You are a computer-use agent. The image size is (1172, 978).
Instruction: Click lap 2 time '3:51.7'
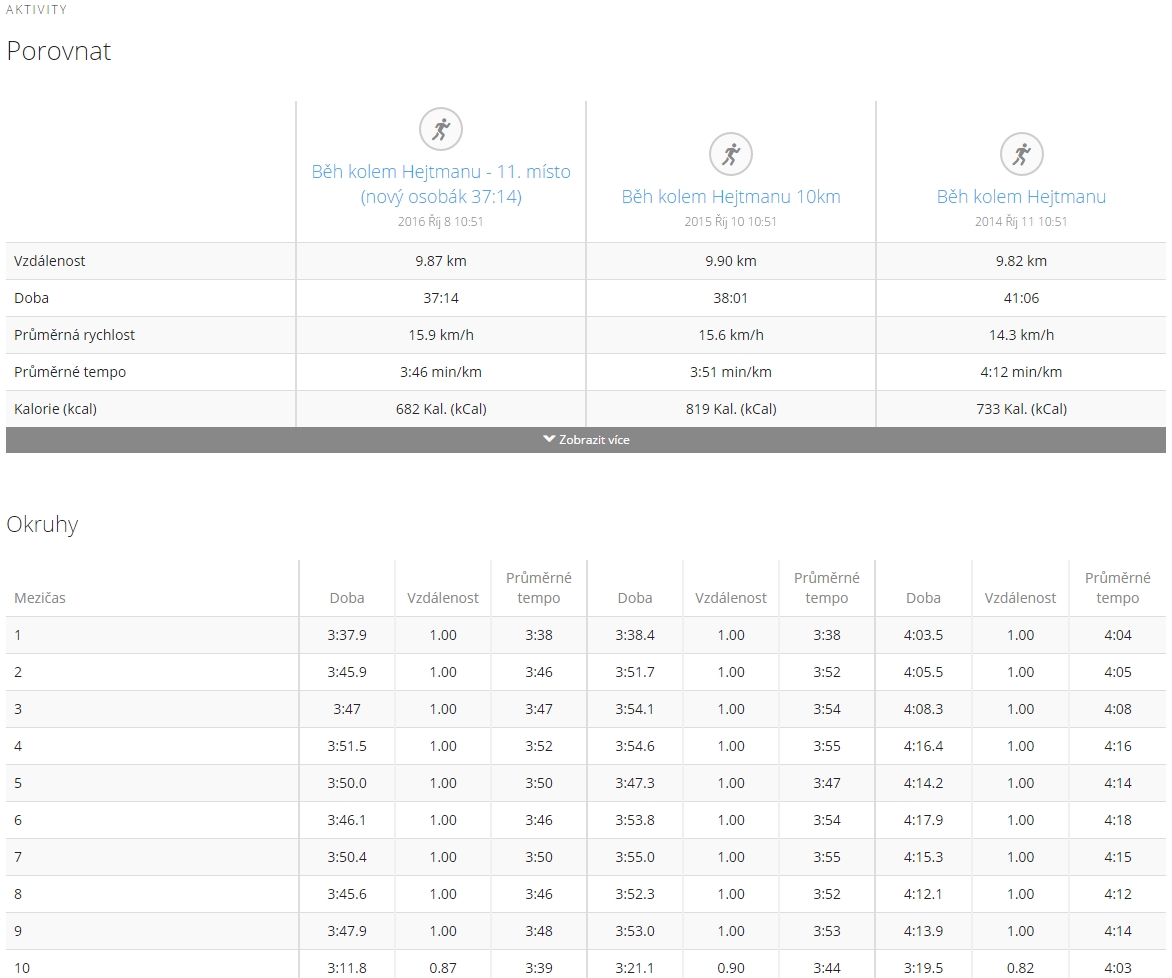tap(635, 672)
